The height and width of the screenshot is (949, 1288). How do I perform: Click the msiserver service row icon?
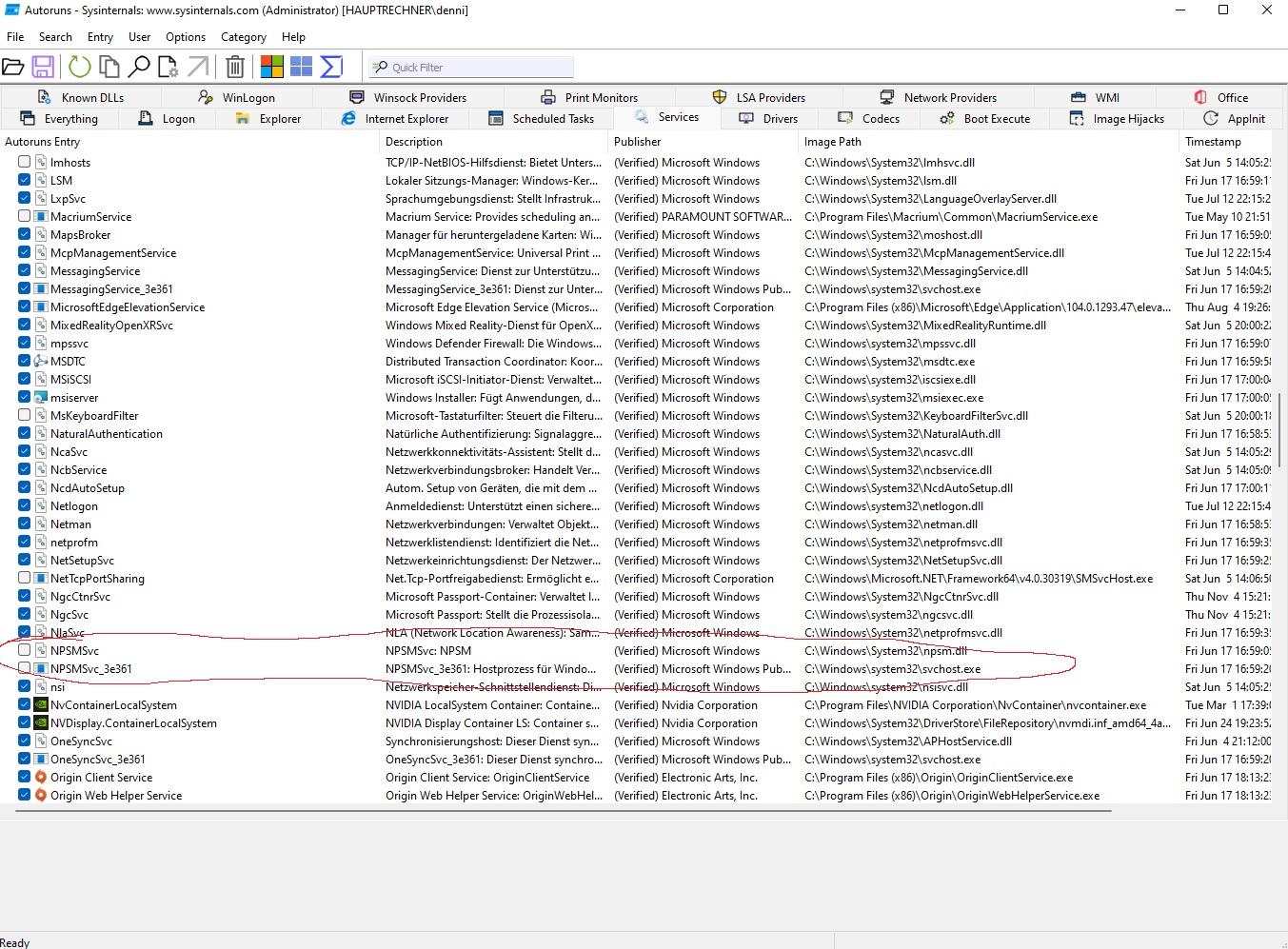pos(41,398)
